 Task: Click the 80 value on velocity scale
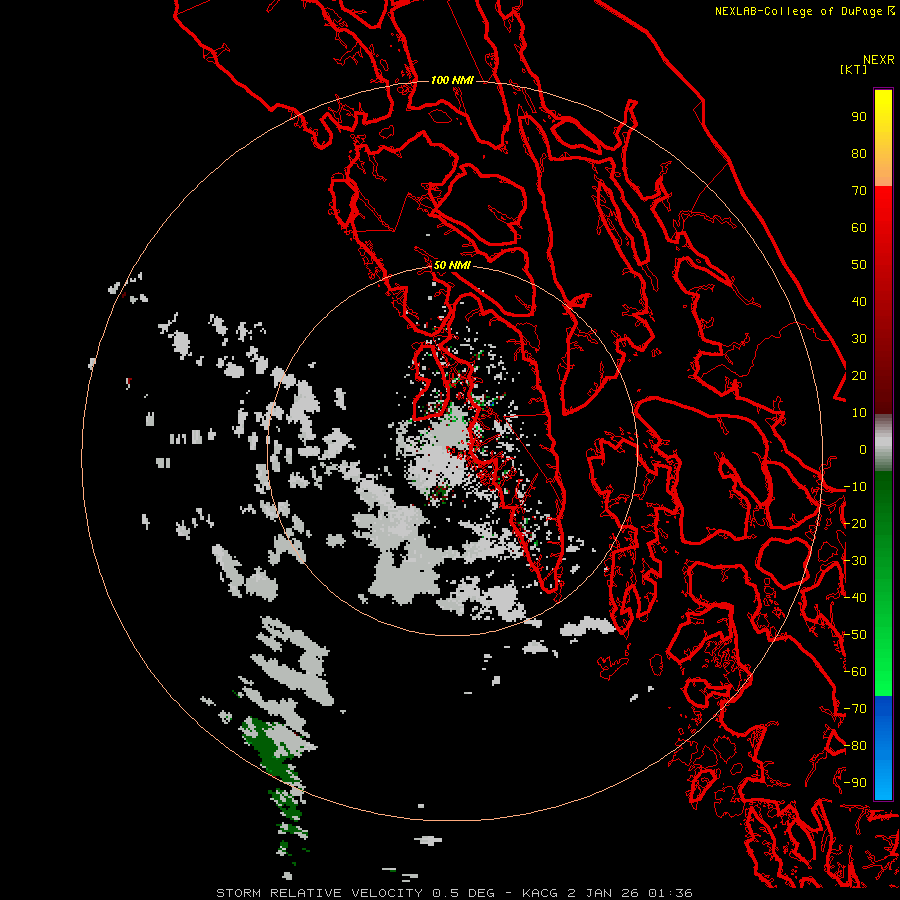[859, 154]
